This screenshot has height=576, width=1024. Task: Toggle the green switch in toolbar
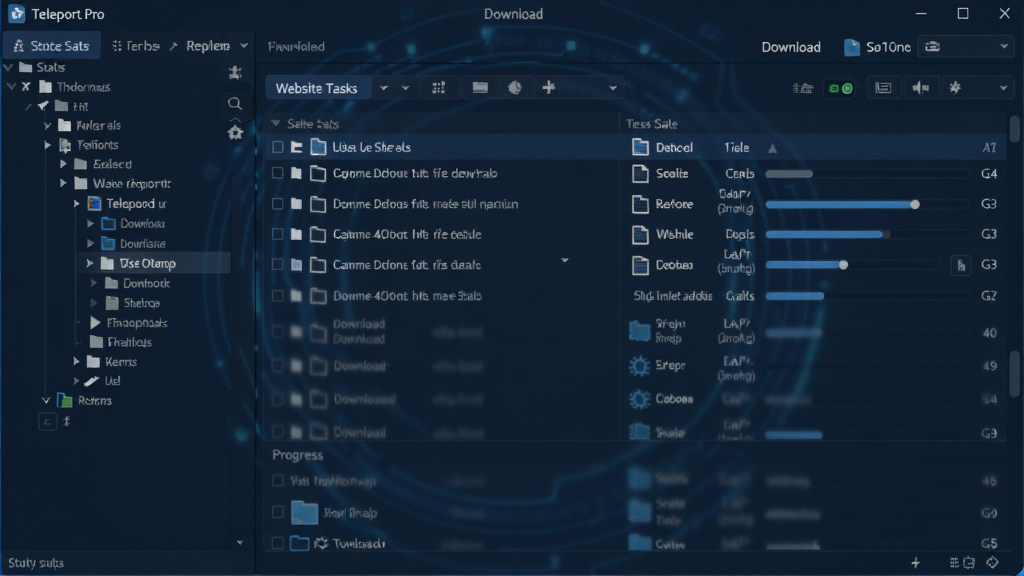click(x=840, y=88)
